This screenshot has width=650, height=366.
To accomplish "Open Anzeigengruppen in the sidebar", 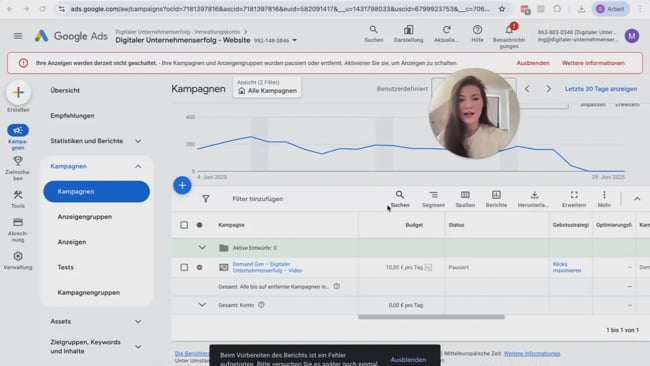I will [x=85, y=217].
